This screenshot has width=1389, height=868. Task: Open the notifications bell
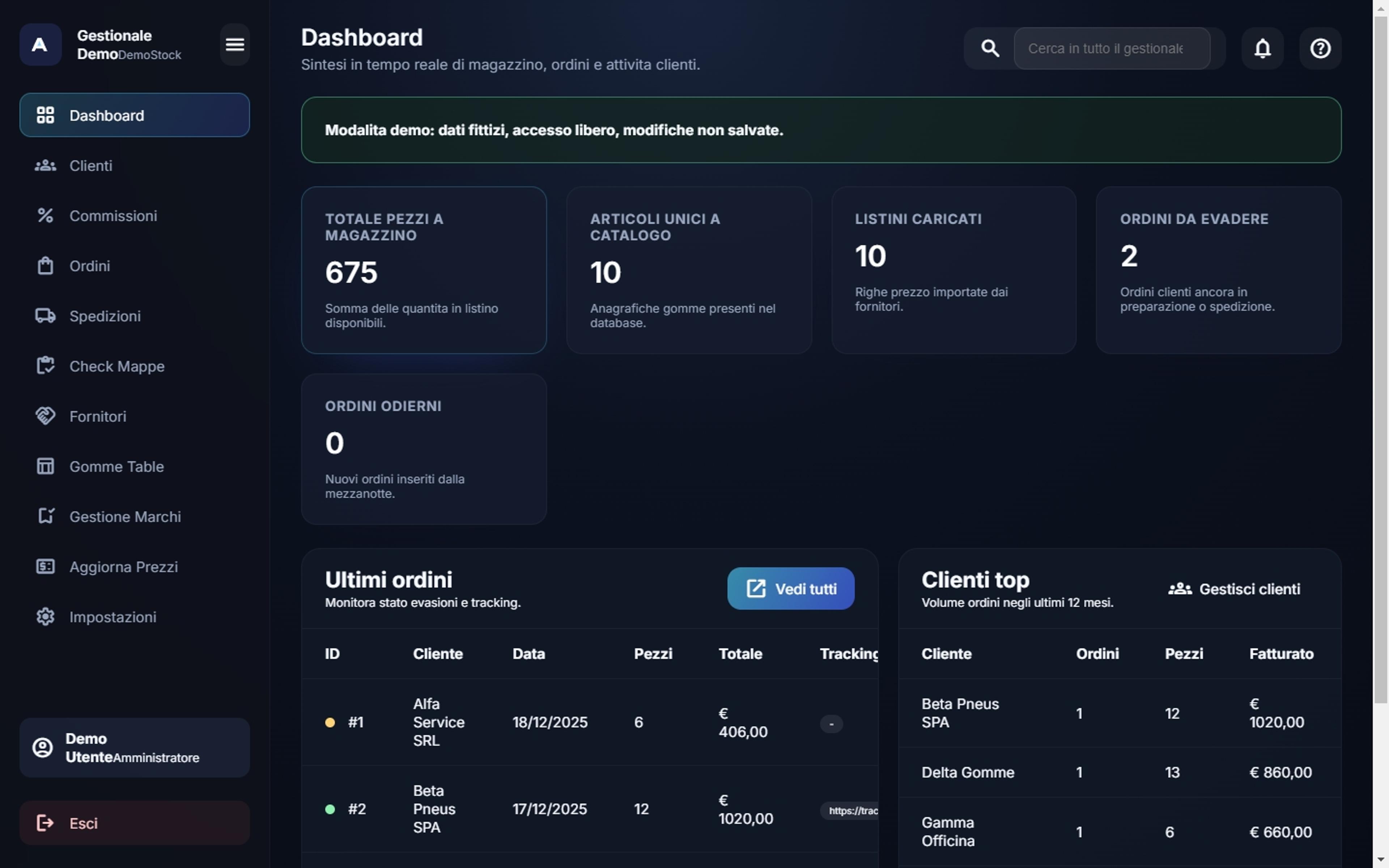pos(1263,48)
